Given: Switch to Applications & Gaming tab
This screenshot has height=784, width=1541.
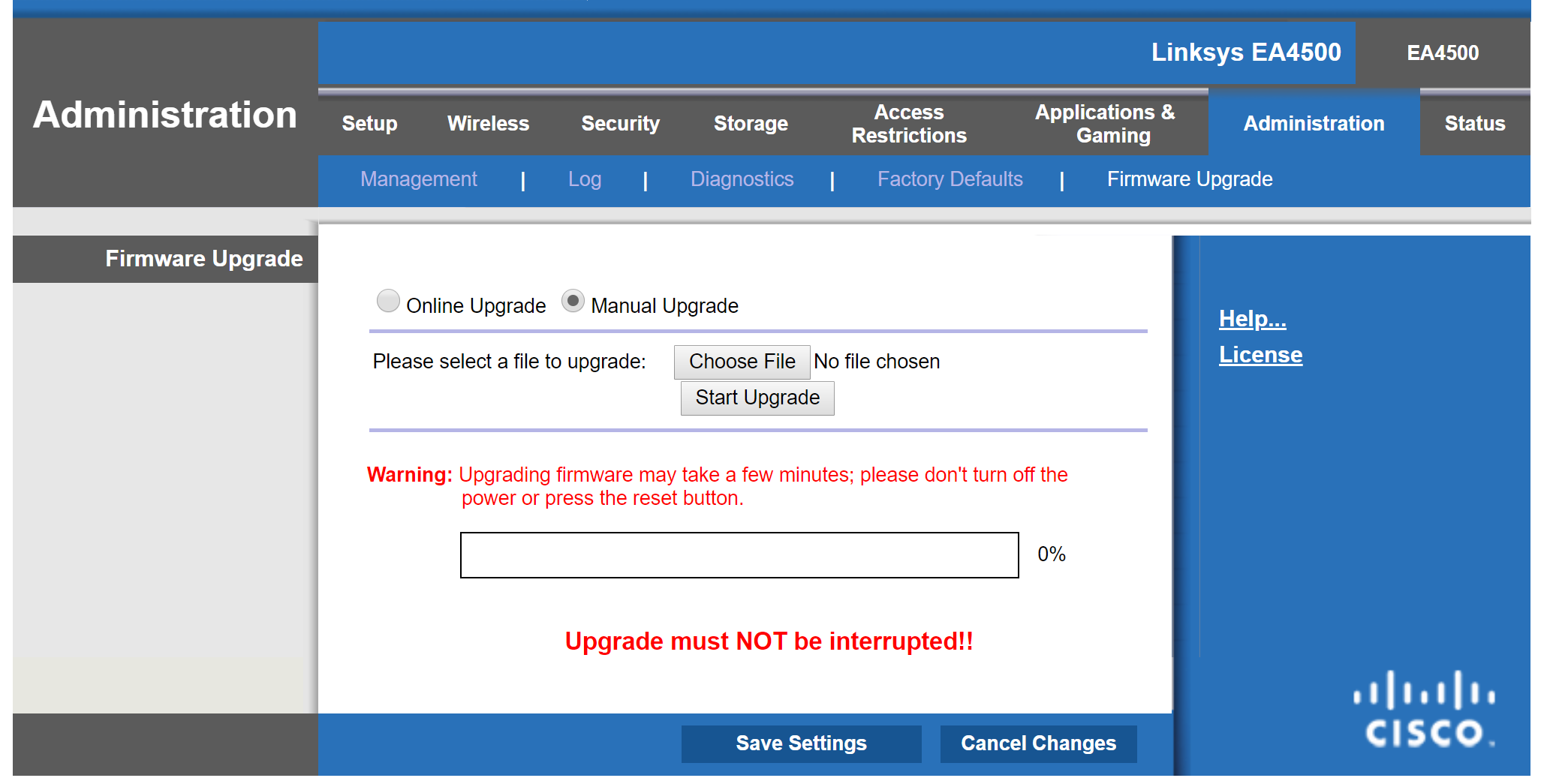Looking at the screenshot, I should 1105,124.
